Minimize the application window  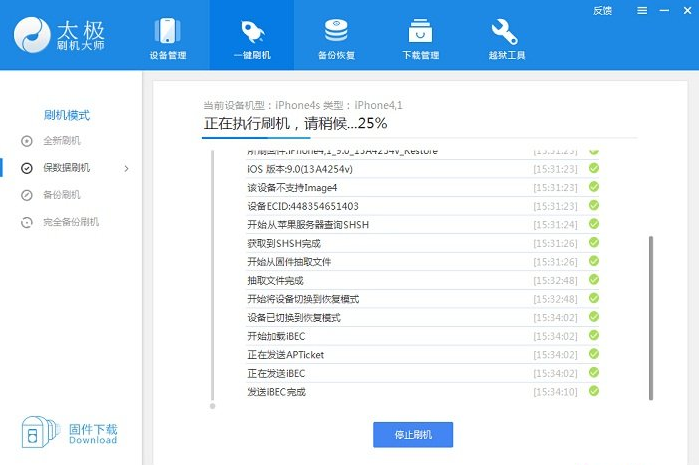point(664,10)
